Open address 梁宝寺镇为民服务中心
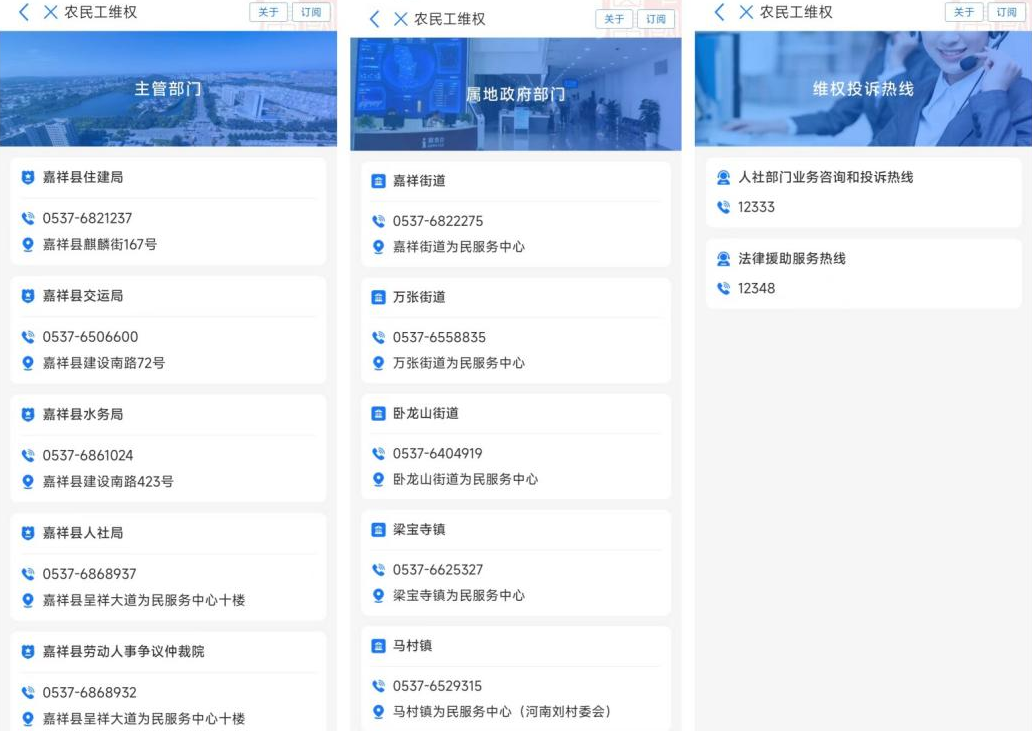 pyautogui.click(x=459, y=595)
